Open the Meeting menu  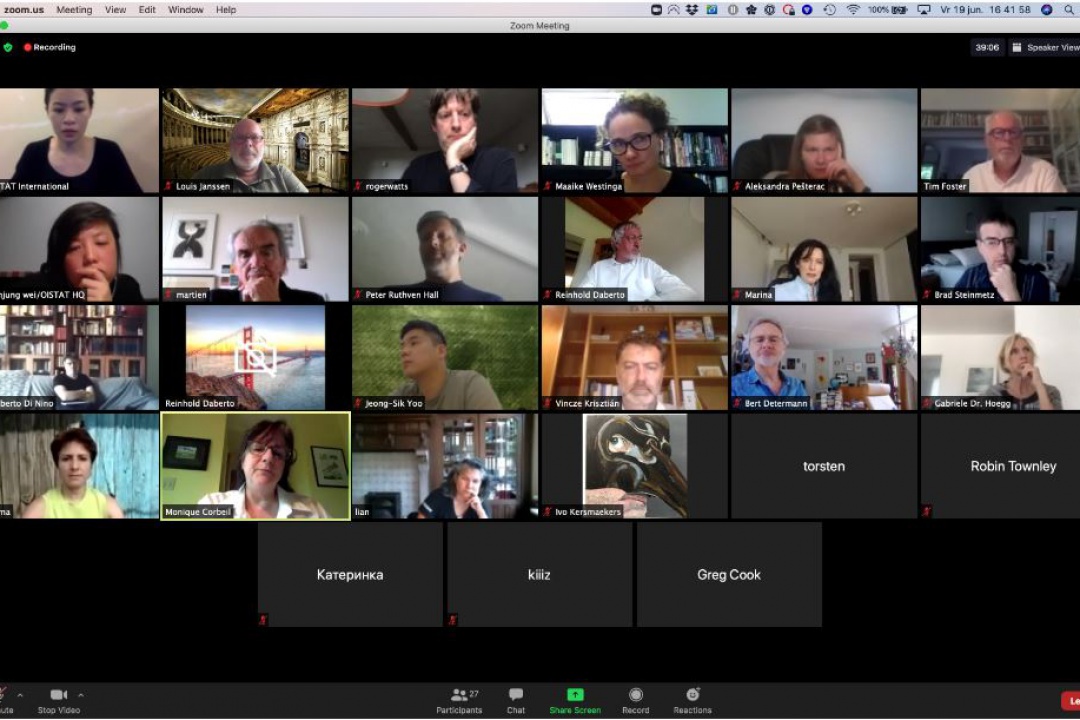tap(74, 10)
